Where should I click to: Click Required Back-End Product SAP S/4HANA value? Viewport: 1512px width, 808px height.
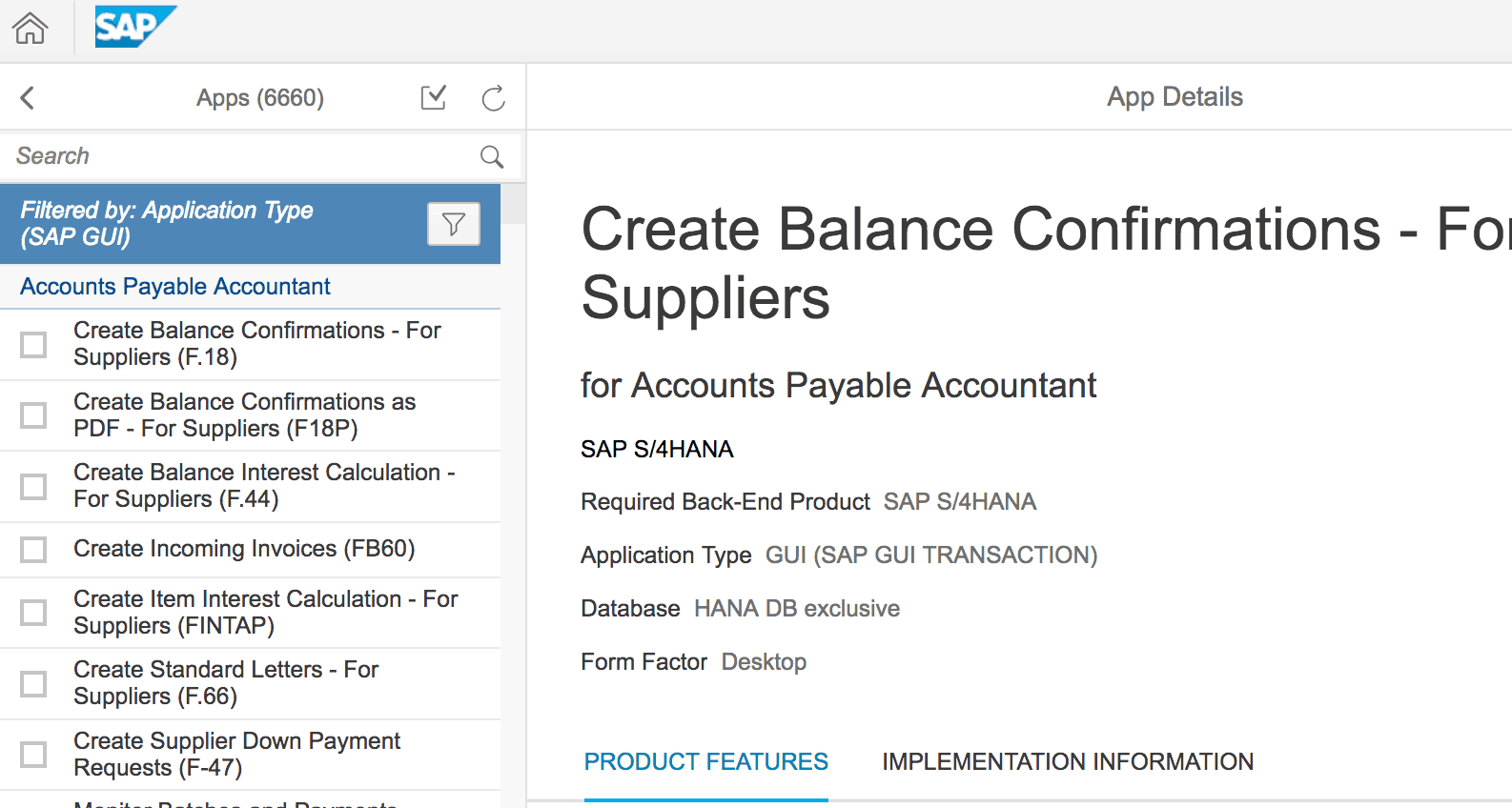[x=960, y=501]
